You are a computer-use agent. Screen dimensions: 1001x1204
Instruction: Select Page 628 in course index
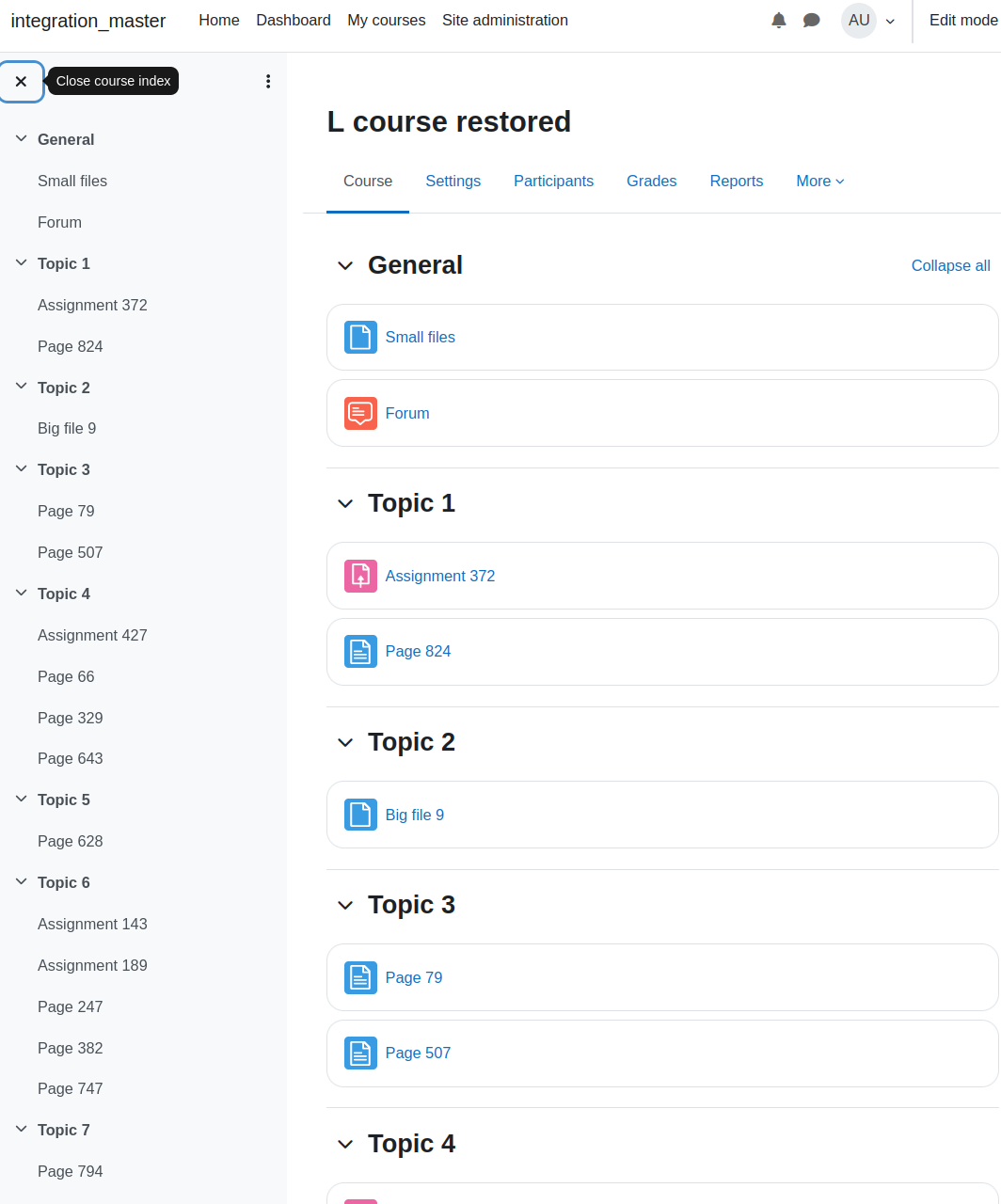[70, 842]
